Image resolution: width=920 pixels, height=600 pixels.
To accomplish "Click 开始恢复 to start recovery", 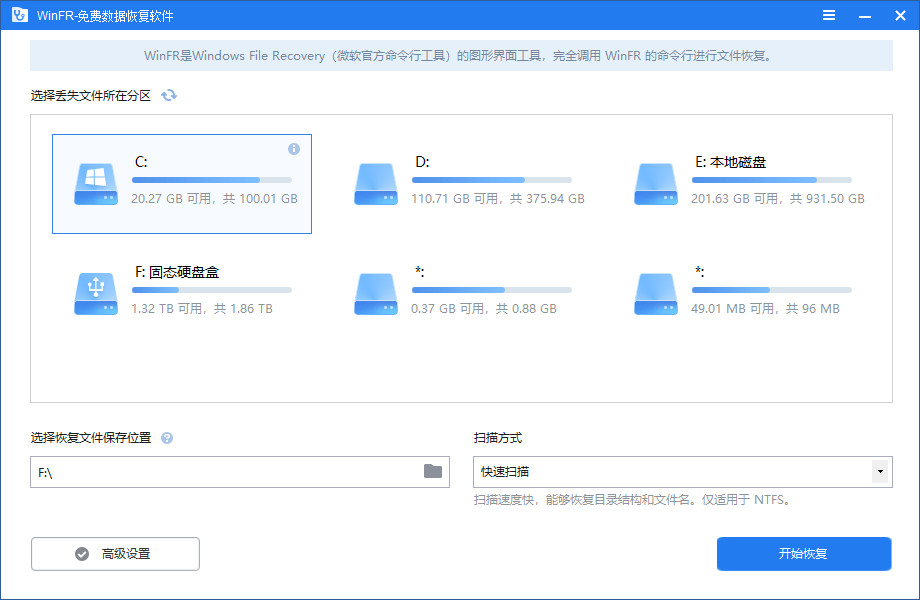I will (x=804, y=554).
